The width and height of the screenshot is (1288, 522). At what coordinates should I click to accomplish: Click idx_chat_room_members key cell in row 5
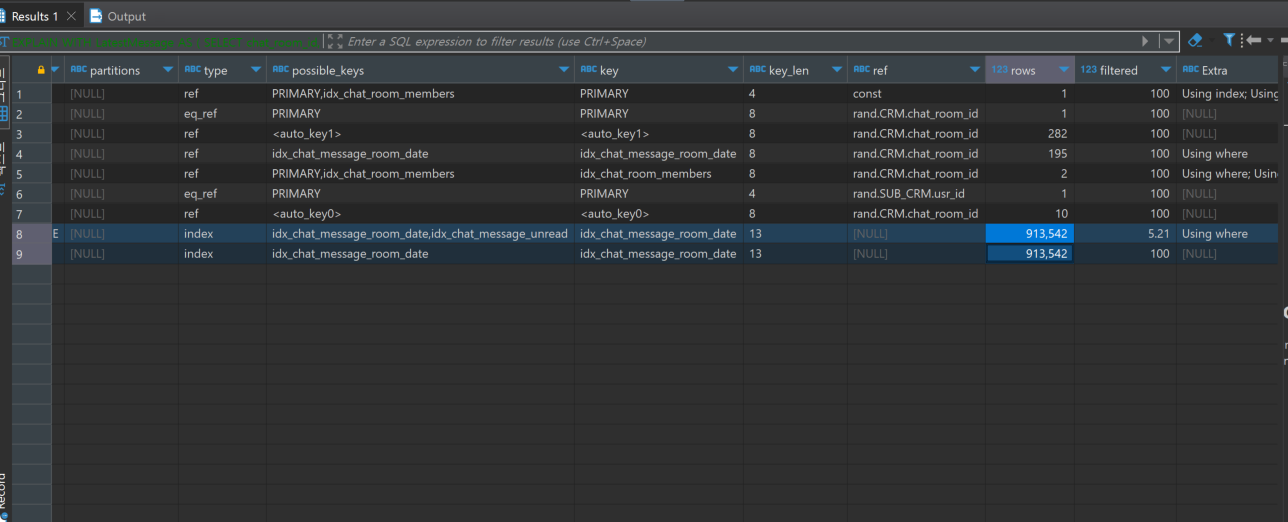click(x=659, y=173)
